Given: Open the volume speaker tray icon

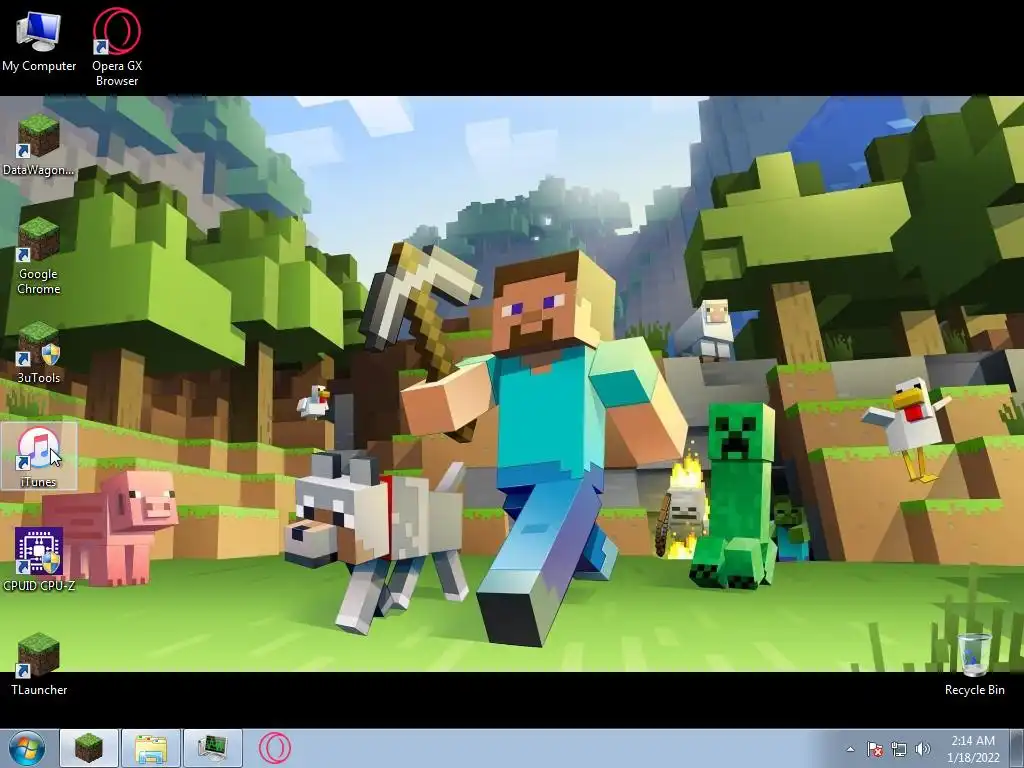Looking at the screenshot, I should click(922, 749).
